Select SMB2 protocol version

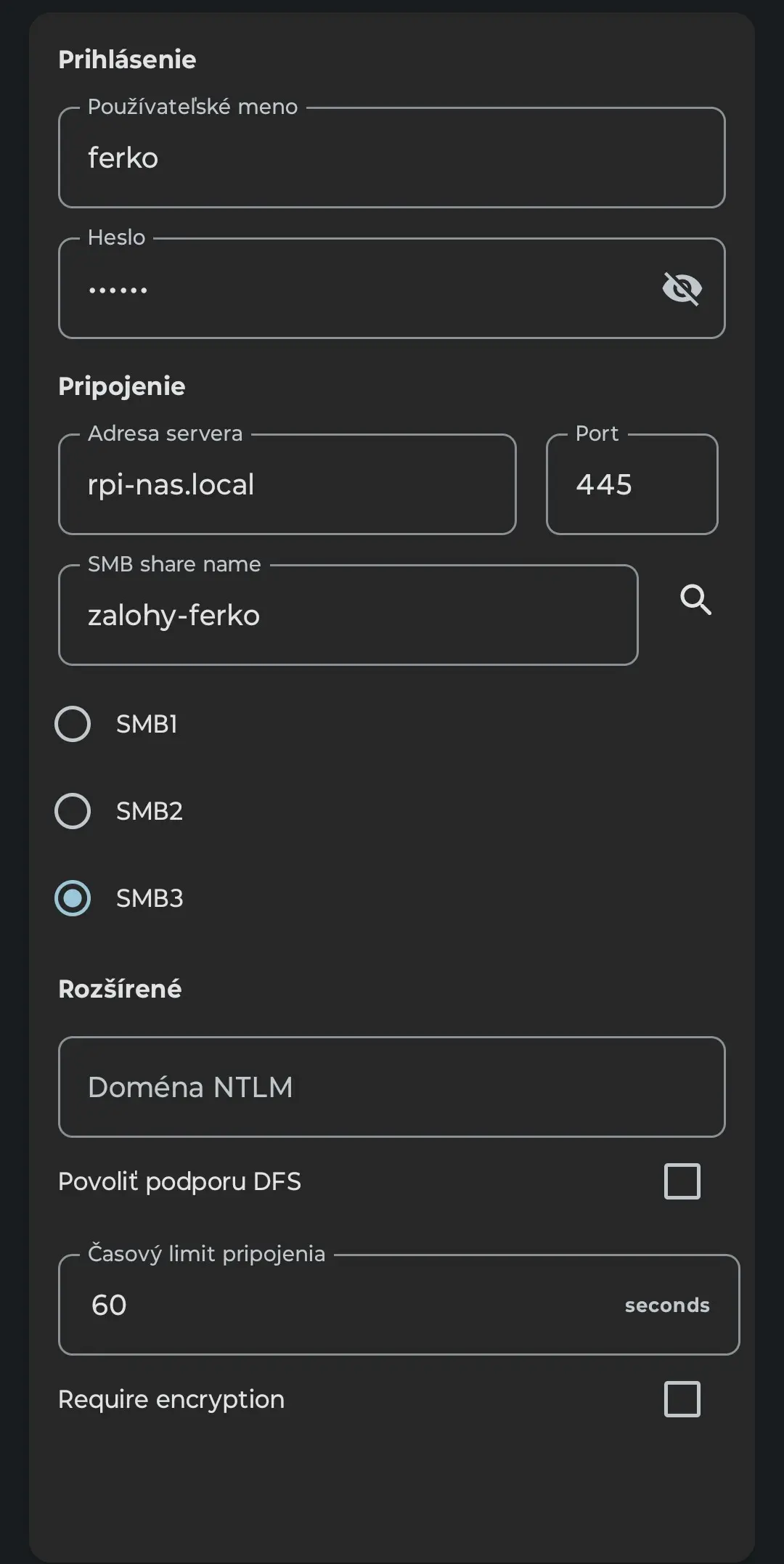click(x=72, y=811)
